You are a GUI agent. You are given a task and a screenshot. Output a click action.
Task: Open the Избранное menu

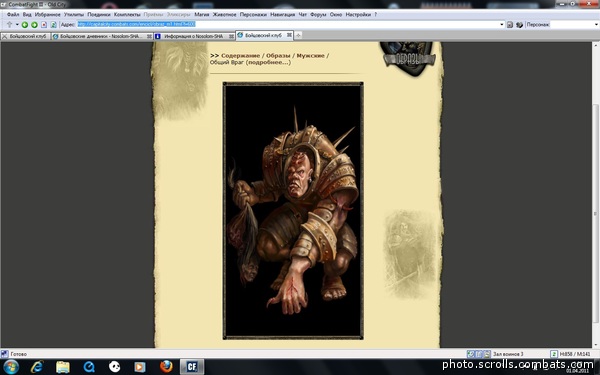(47, 15)
